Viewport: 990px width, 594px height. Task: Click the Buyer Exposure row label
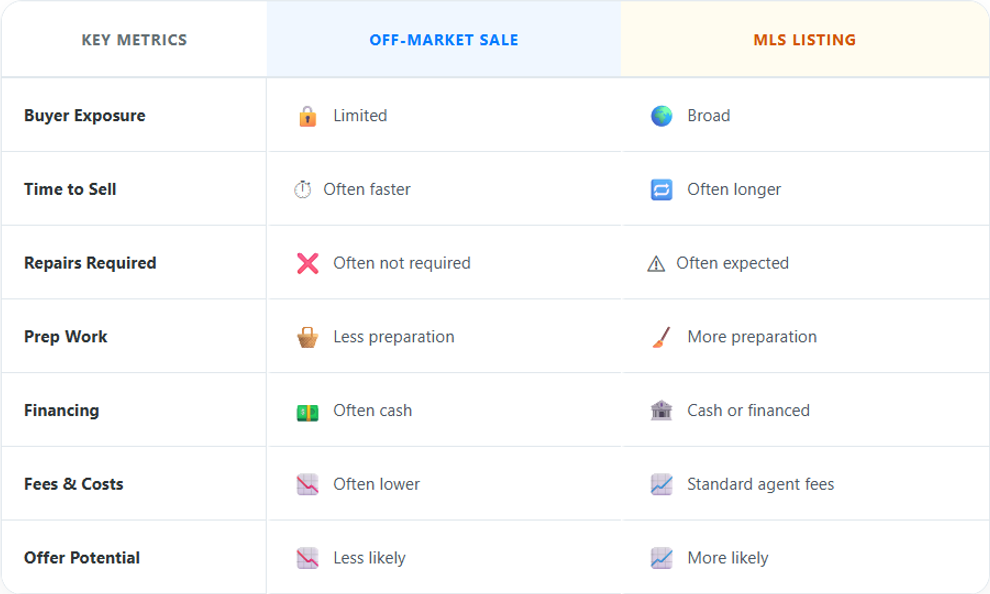click(85, 116)
